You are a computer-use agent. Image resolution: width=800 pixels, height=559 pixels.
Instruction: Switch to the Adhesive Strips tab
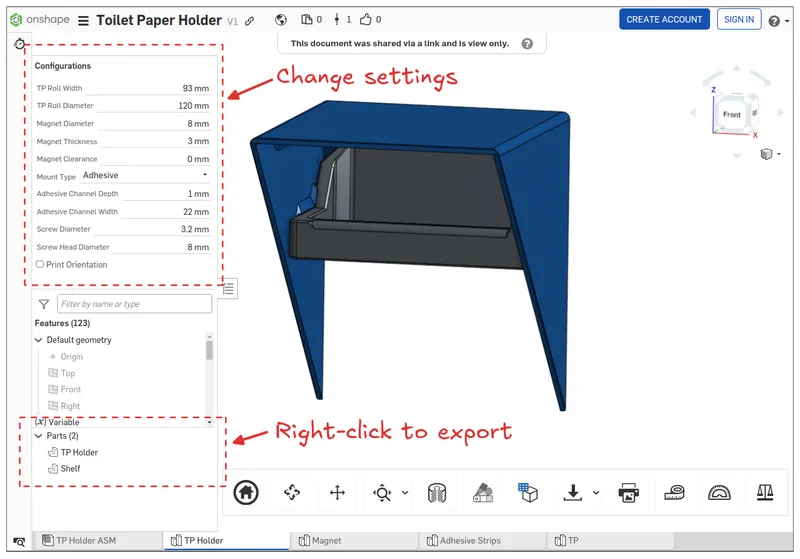tap(470, 541)
